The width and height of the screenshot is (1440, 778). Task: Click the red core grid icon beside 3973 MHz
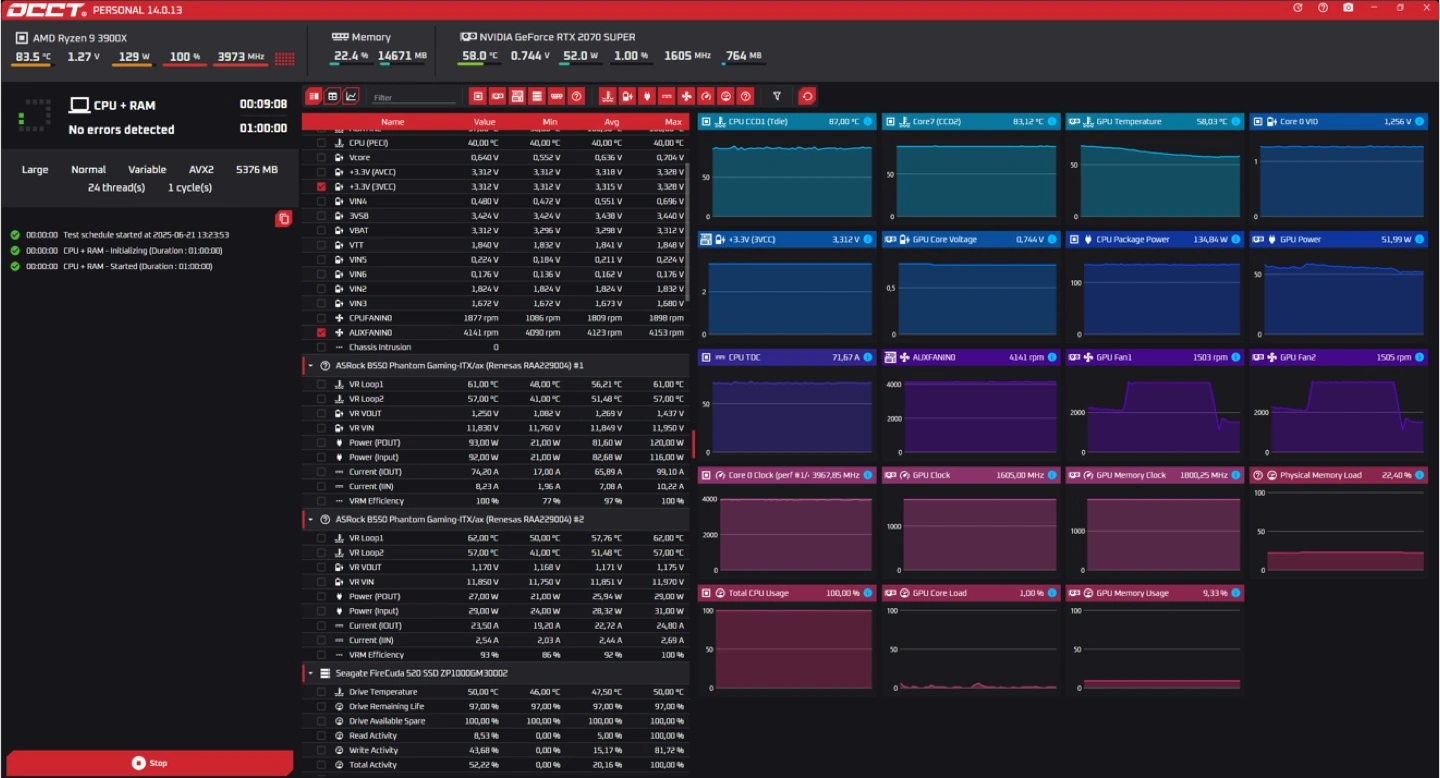pyautogui.click(x=284, y=58)
